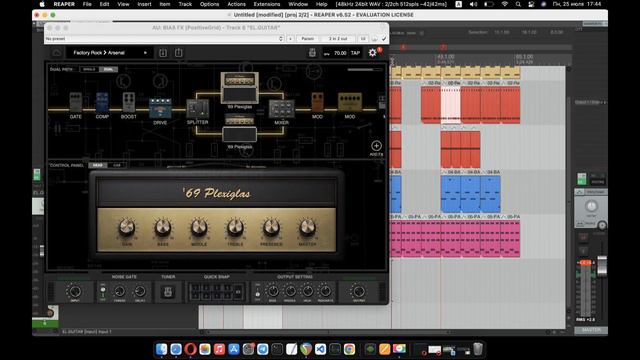Select the MIXER module
The image size is (640, 360).
click(282, 109)
